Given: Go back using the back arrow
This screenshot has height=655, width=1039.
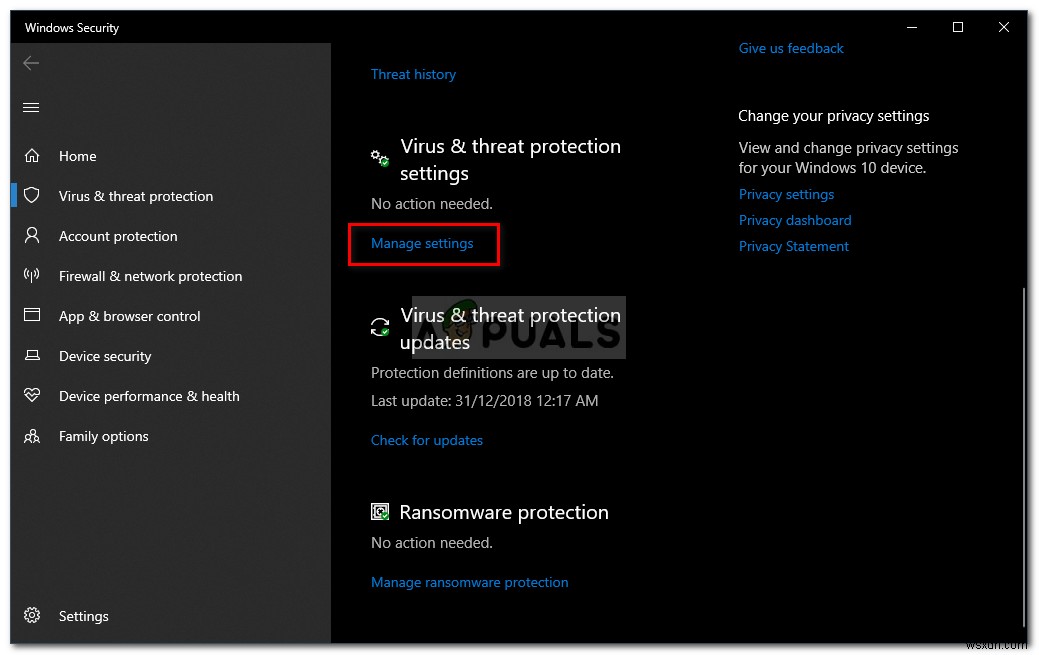Looking at the screenshot, I should [x=31, y=63].
